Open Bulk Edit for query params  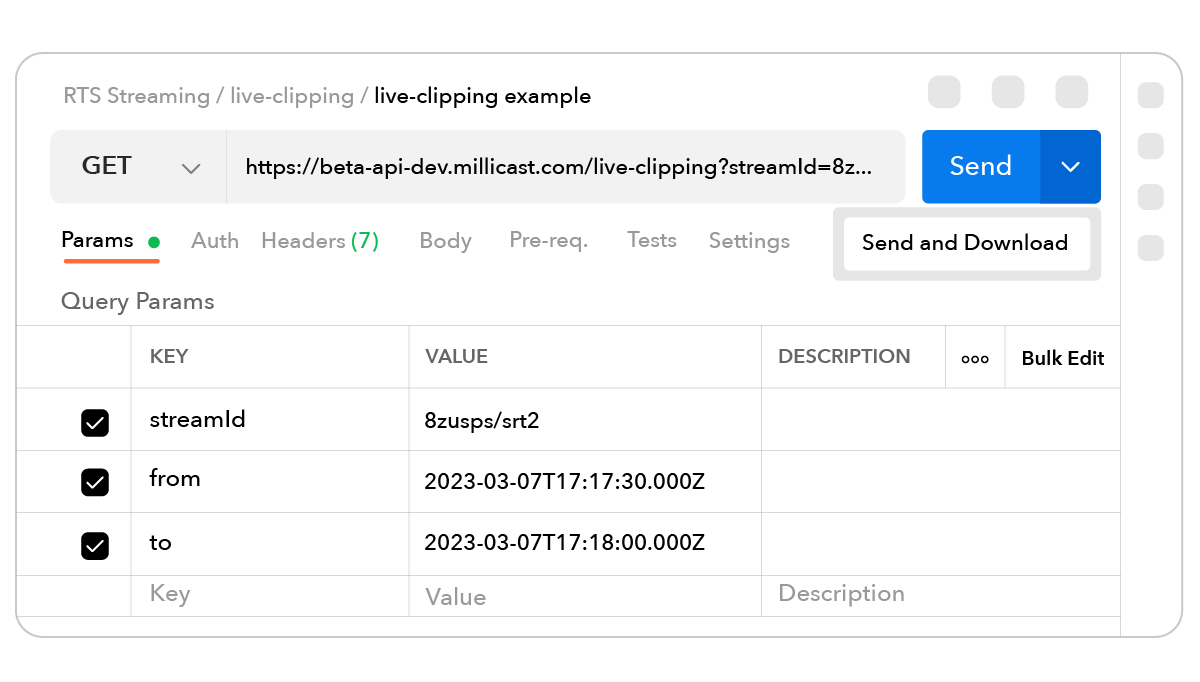(x=1062, y=356)
